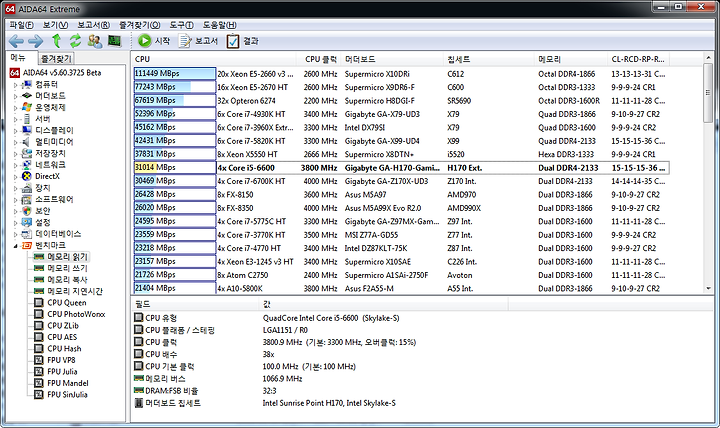This screenshot has width=720, height=428.
Task: Sort by 마더보드 column header
Action: (394, 59)
